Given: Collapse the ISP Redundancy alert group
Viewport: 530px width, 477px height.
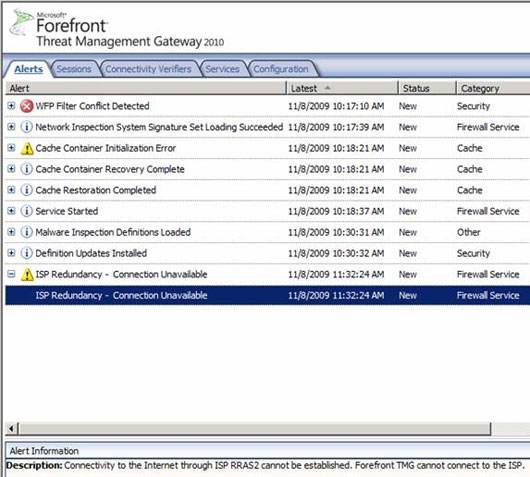Looking at the screenshot, I should coord(11,274).
